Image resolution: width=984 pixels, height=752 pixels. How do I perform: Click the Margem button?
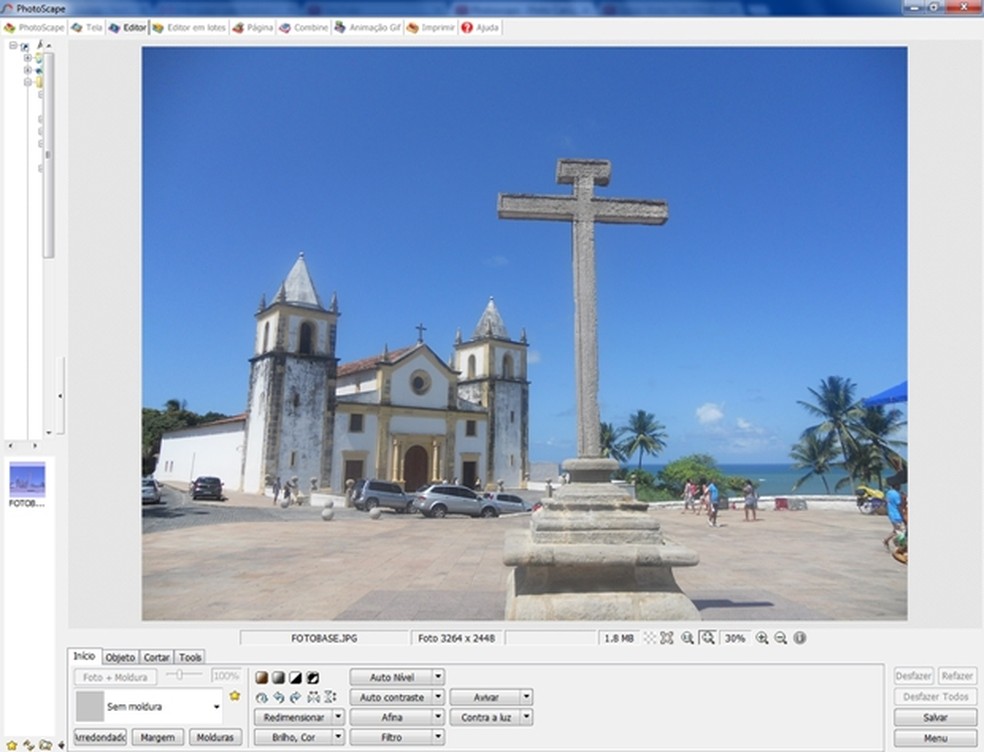click(157, 737)
